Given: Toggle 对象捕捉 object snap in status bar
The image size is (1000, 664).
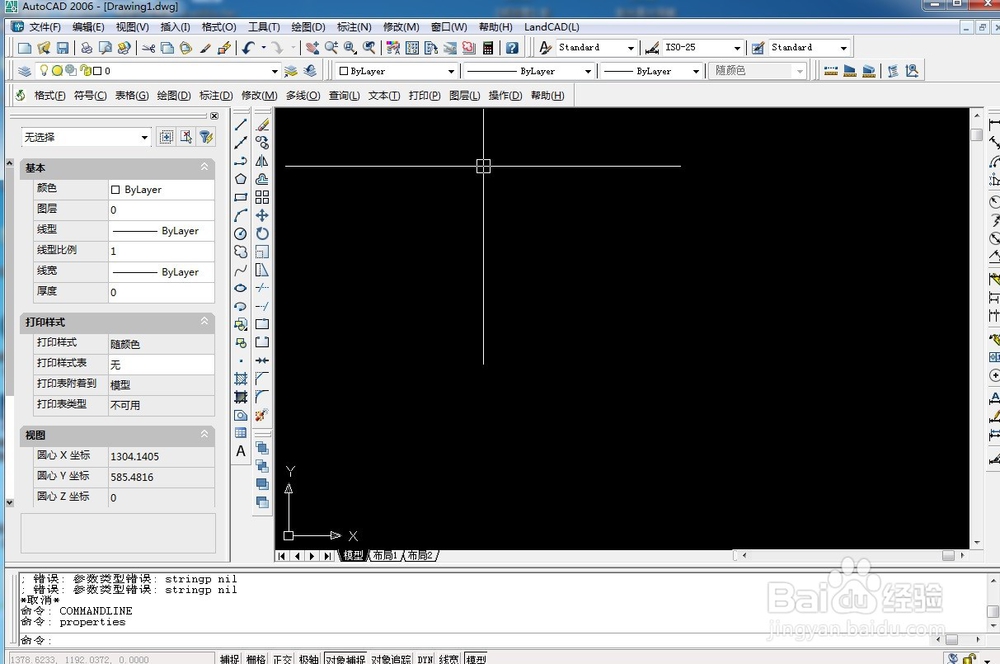Looking at the screenshot, I should [x=345, y=659].
